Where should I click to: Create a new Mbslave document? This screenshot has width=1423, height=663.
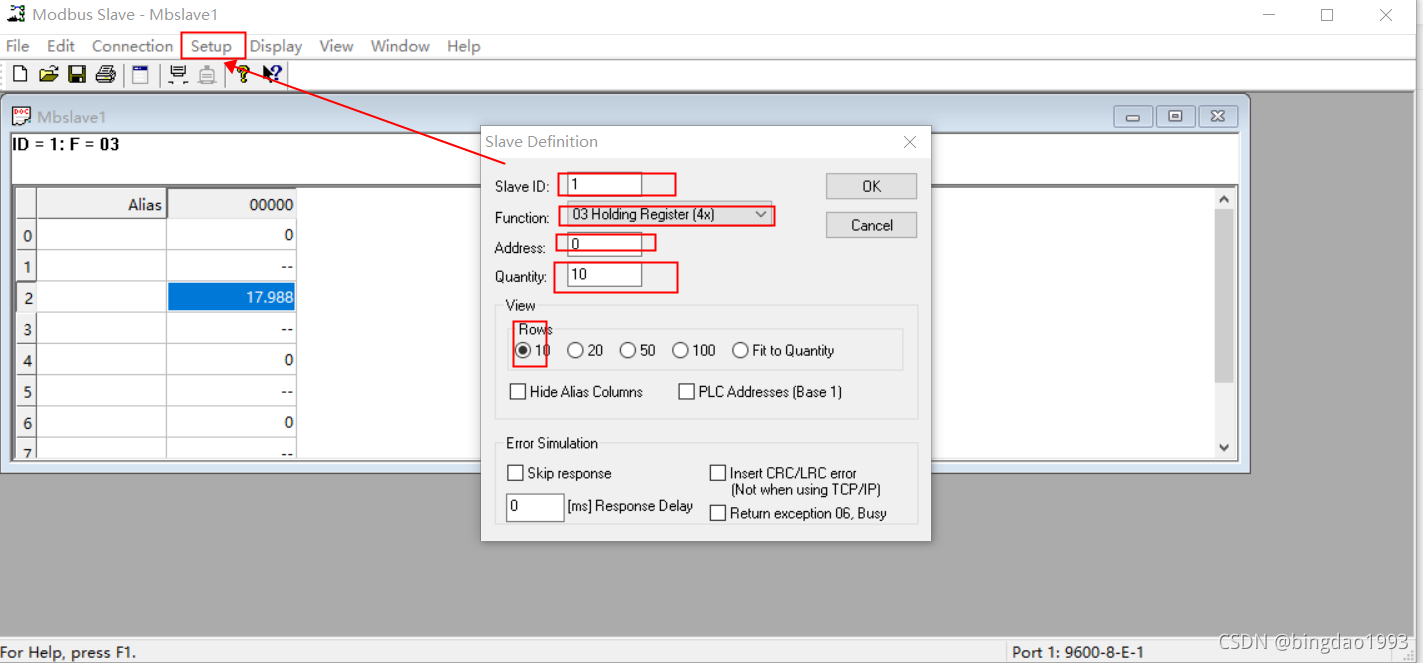[x=19, y=73]
